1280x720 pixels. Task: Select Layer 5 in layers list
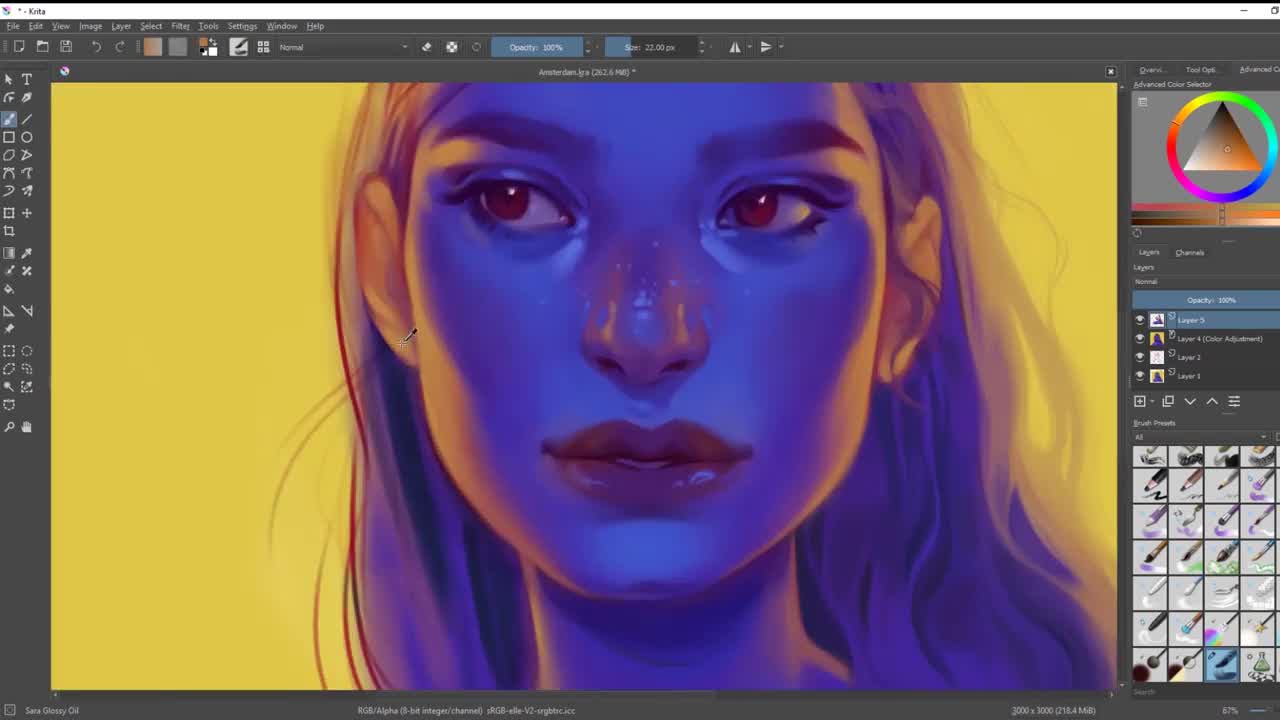(1206, 320)
